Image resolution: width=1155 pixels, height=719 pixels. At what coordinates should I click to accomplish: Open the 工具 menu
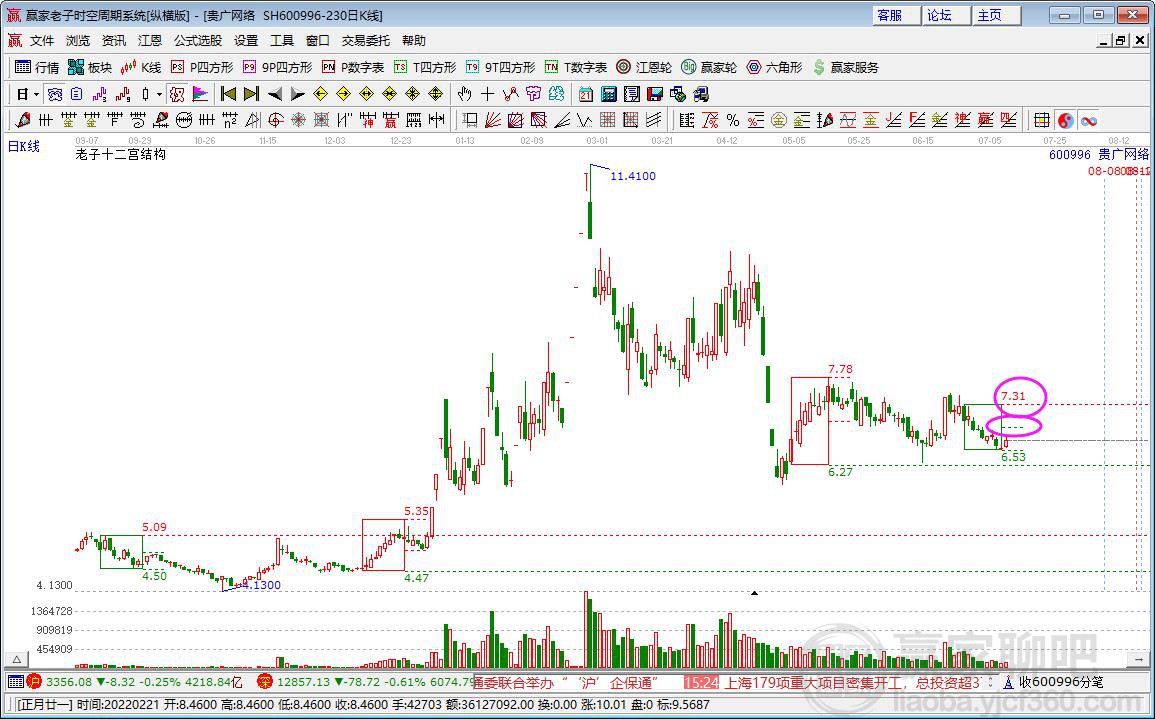pyautogui.click(x=282, y=41)
